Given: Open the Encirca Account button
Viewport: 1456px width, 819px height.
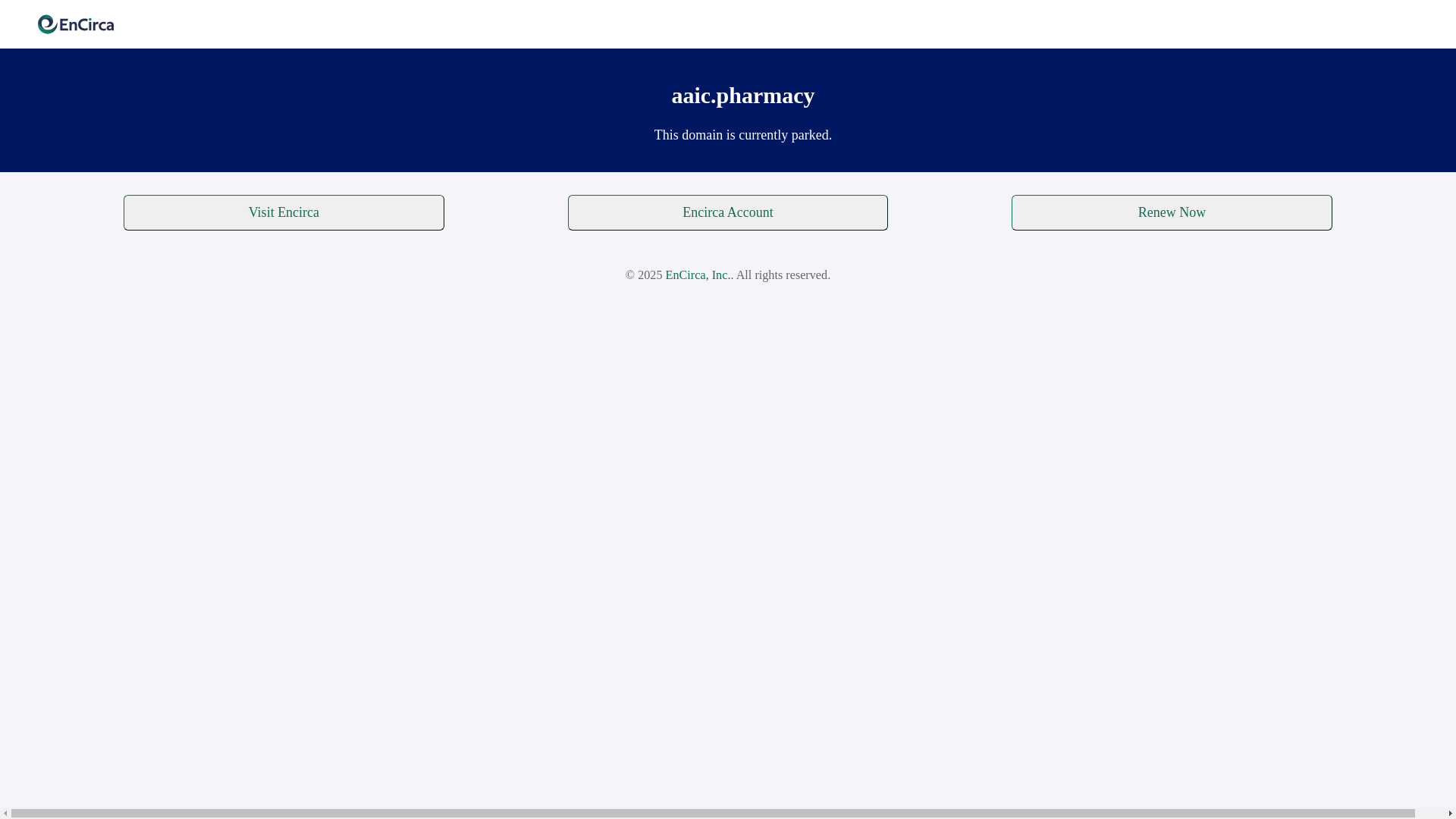Looking at the screenshot, I should point(727,212).
